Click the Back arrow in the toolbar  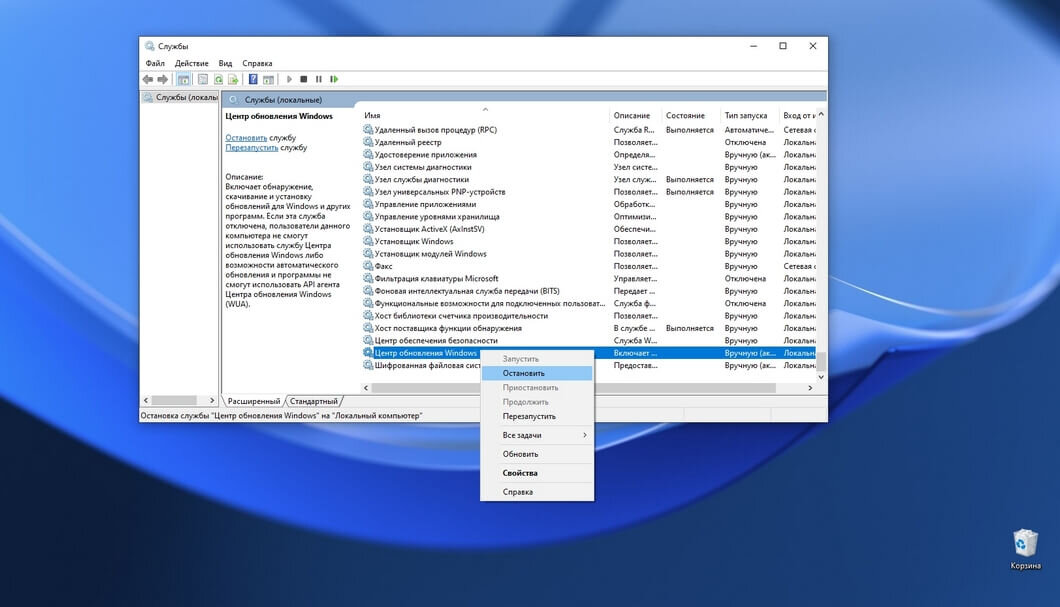147,79
